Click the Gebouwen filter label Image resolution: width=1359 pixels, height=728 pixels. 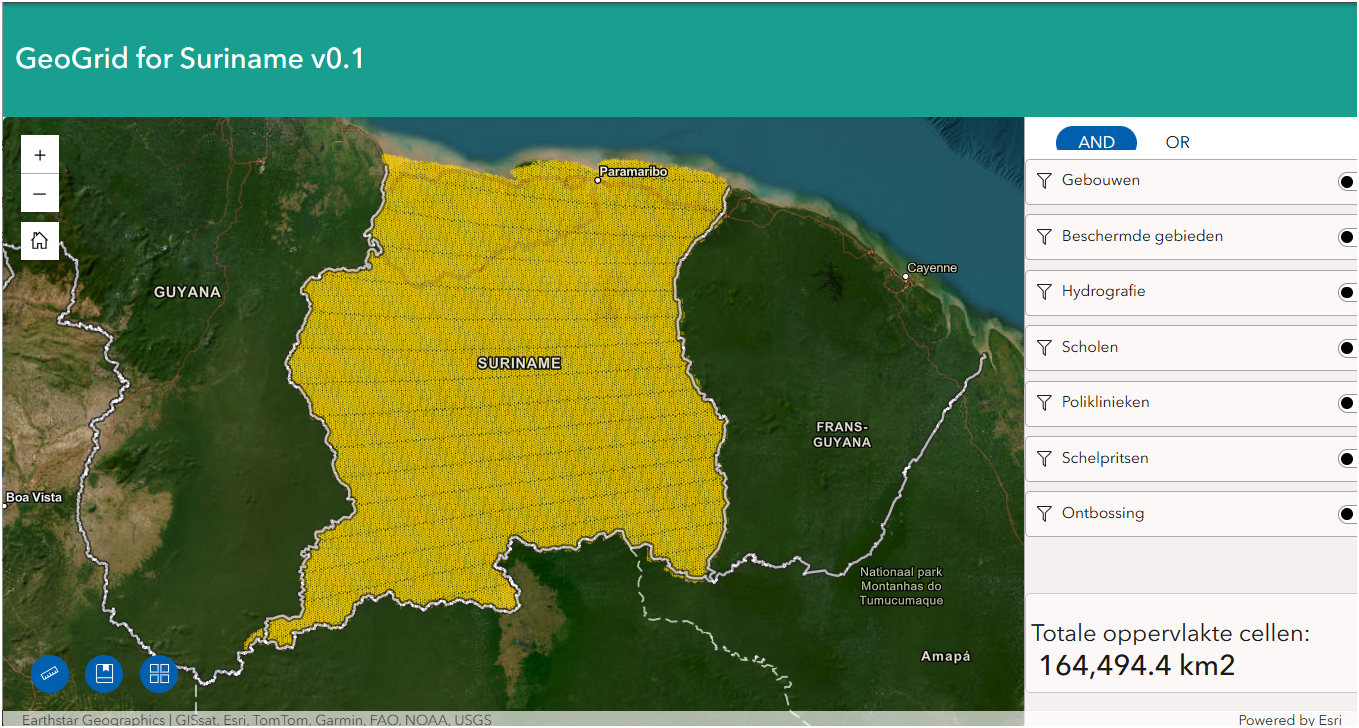click(x=1100, y=180)
